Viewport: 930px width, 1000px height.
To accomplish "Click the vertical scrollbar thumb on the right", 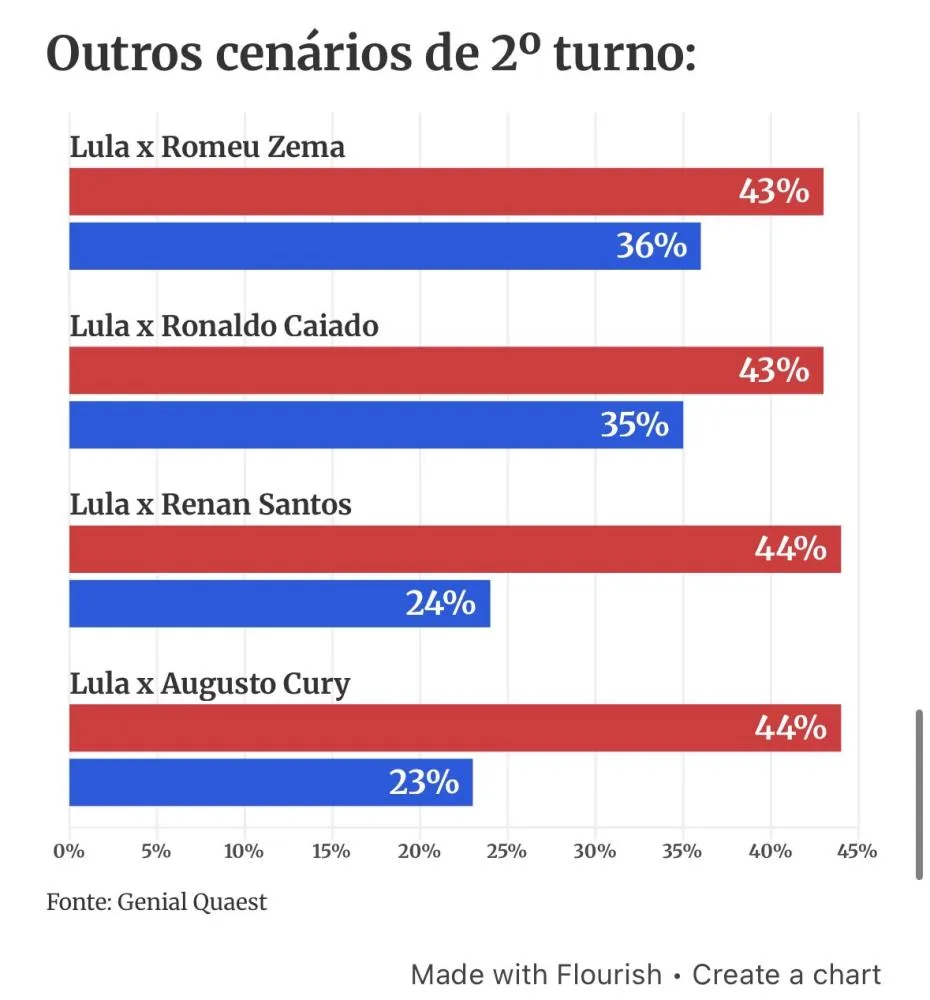I will [919, 795].
